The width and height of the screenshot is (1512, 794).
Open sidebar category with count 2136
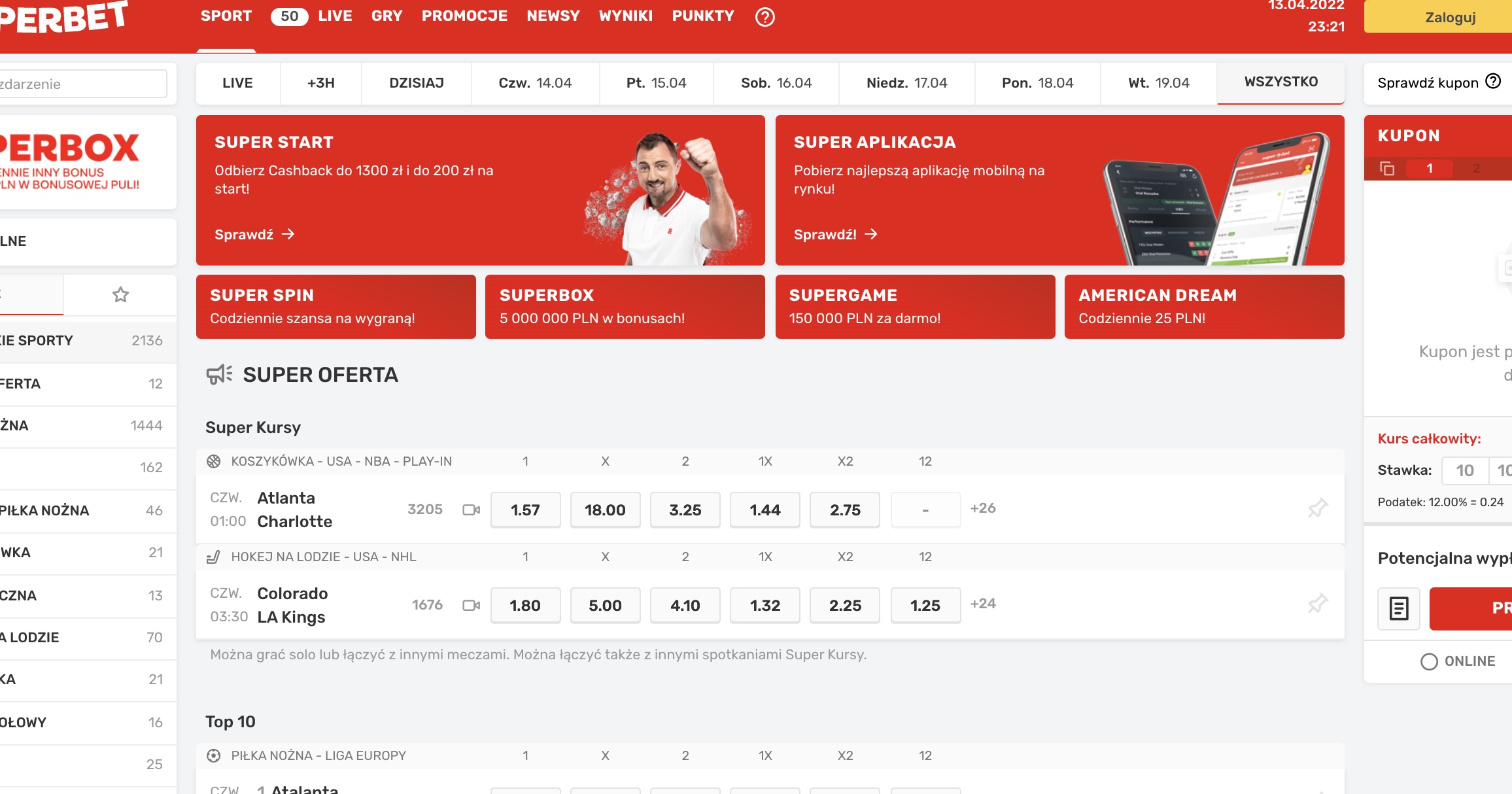click(x=88, y=341)
